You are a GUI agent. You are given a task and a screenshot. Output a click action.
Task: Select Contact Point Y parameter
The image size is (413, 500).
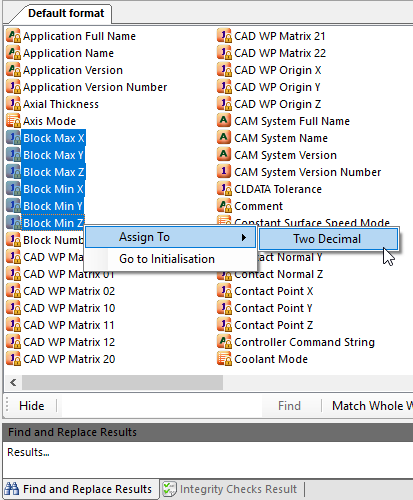click(x=273, y=308)
